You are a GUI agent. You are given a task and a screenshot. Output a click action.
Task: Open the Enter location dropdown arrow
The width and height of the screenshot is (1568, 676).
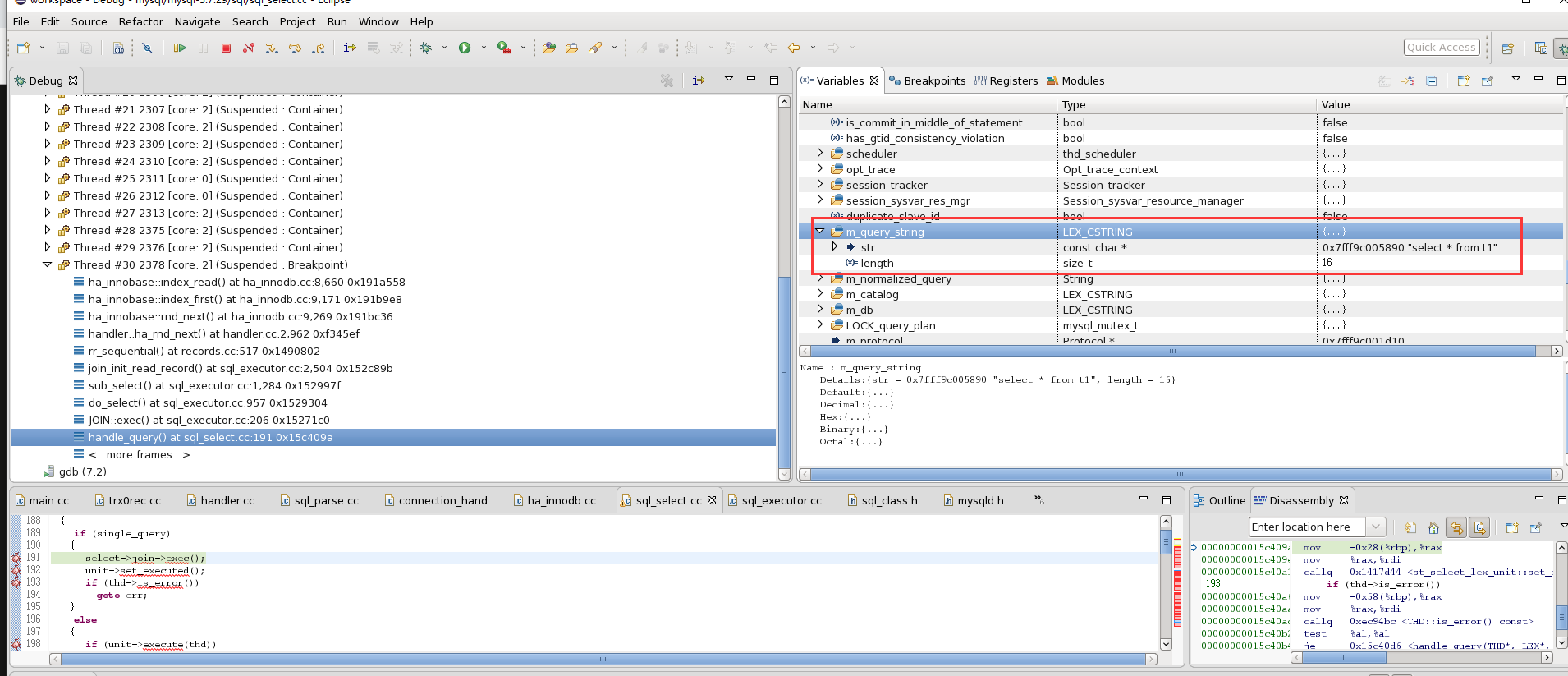click(1376, 527)
